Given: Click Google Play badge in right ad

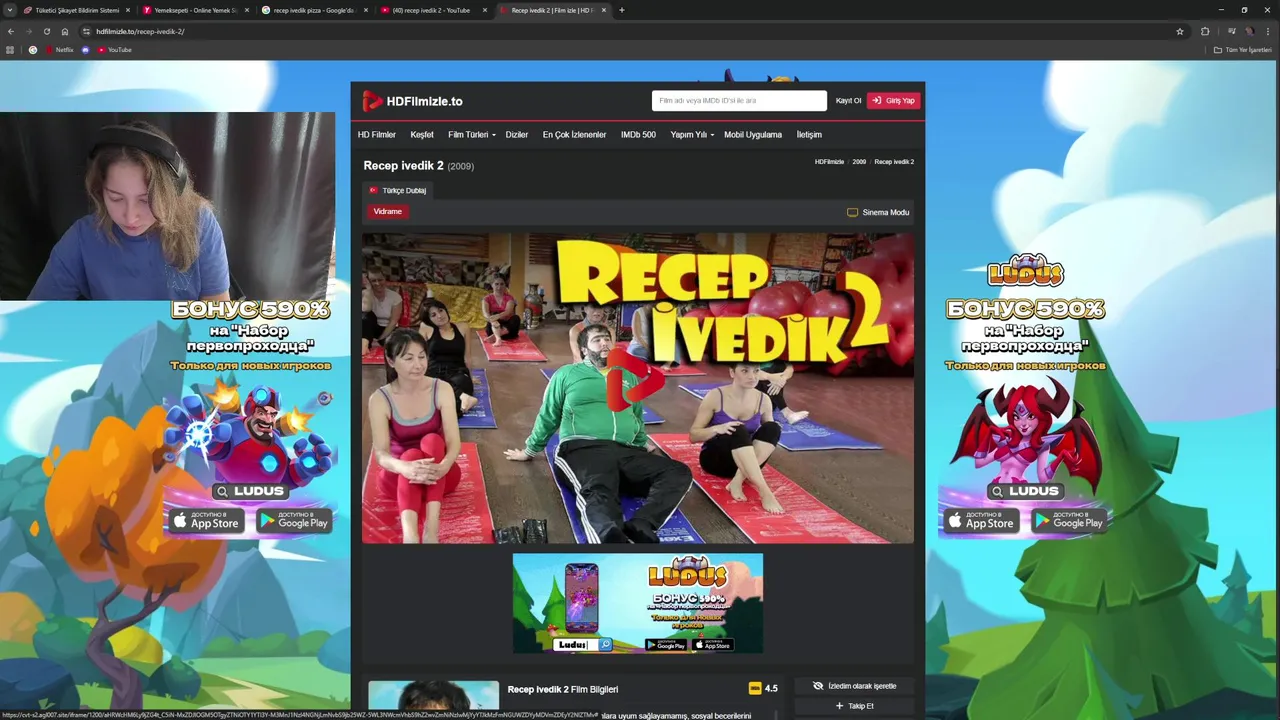Looking at the screenshot, I should tap(1069, 521).
